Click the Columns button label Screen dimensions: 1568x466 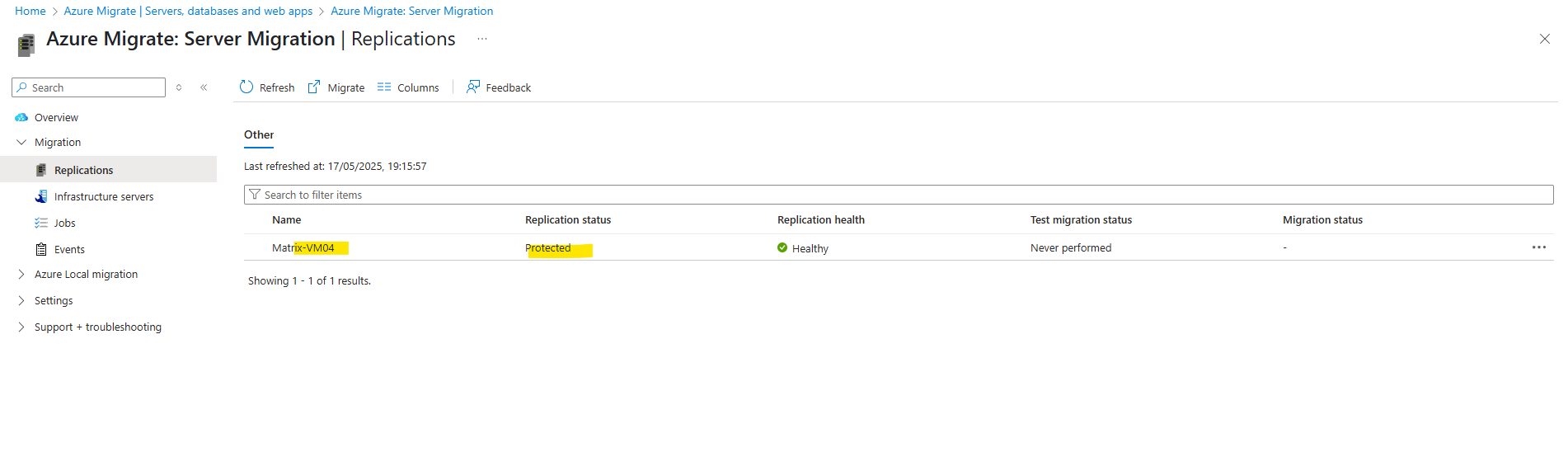(x=418, y=87)
